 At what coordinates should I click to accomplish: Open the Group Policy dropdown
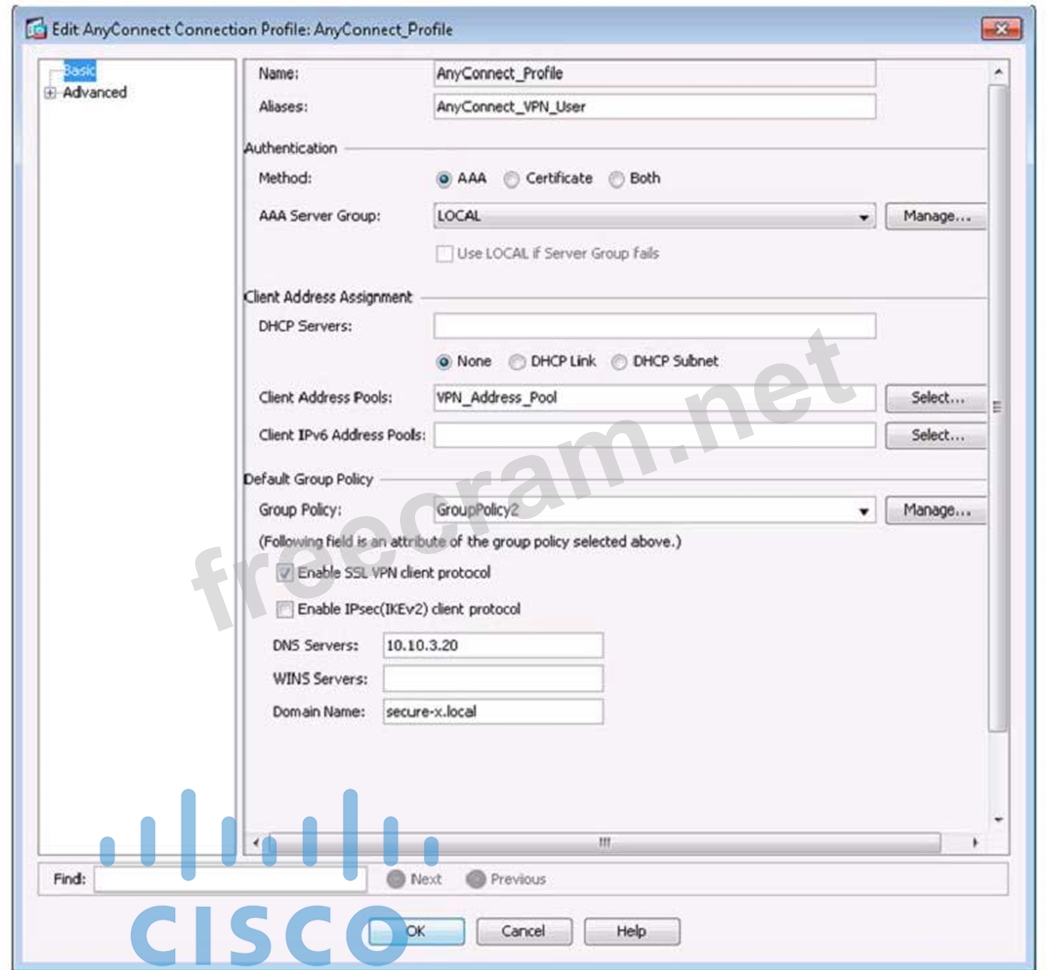[865, 511]
